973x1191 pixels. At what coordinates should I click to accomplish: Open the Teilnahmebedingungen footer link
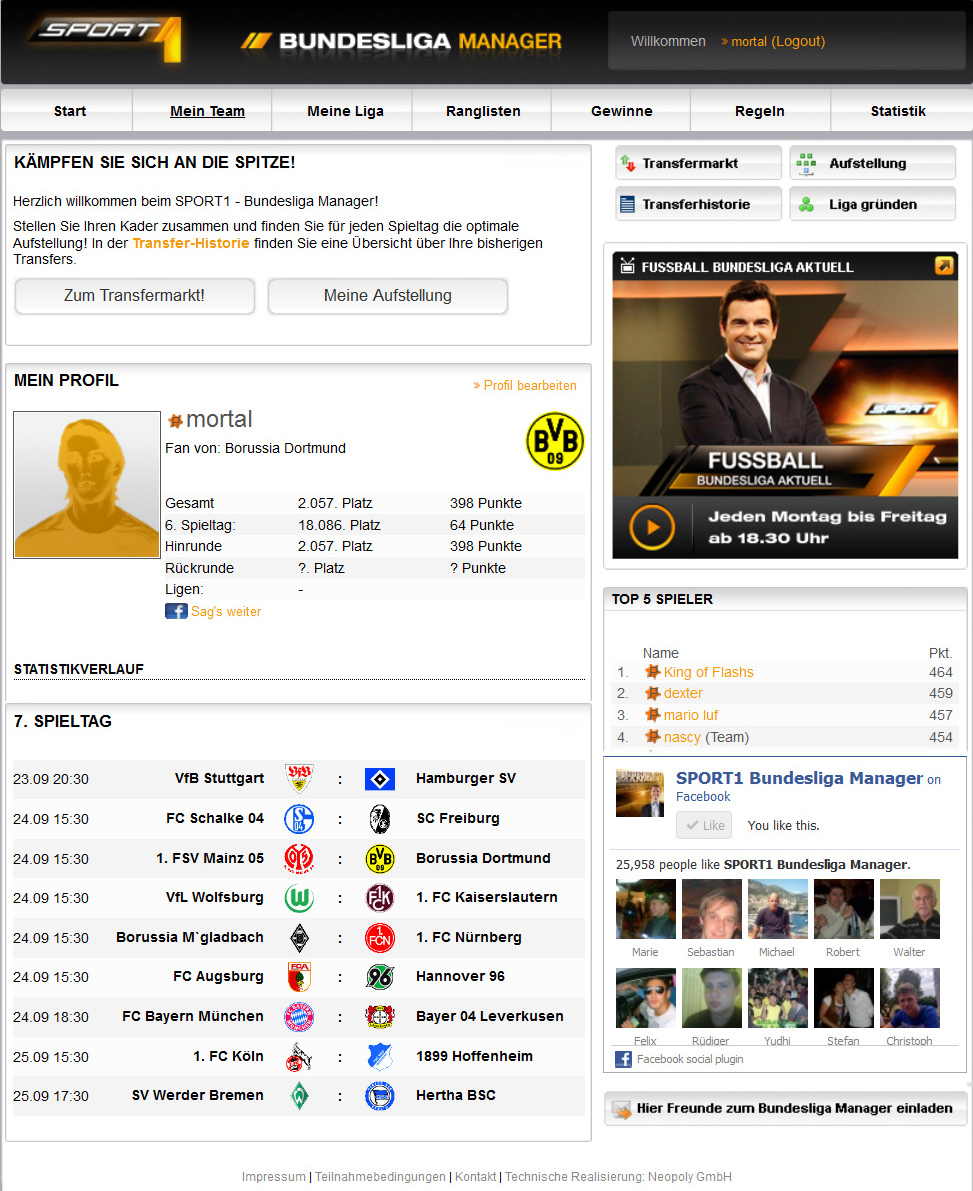[381, 1177]
